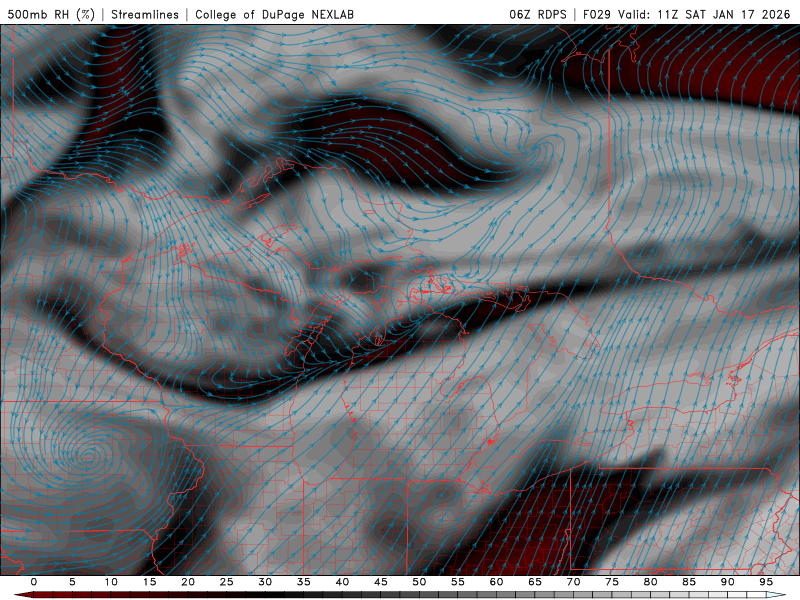Click the "85" value on the legend scale

(x=689, y=582)
